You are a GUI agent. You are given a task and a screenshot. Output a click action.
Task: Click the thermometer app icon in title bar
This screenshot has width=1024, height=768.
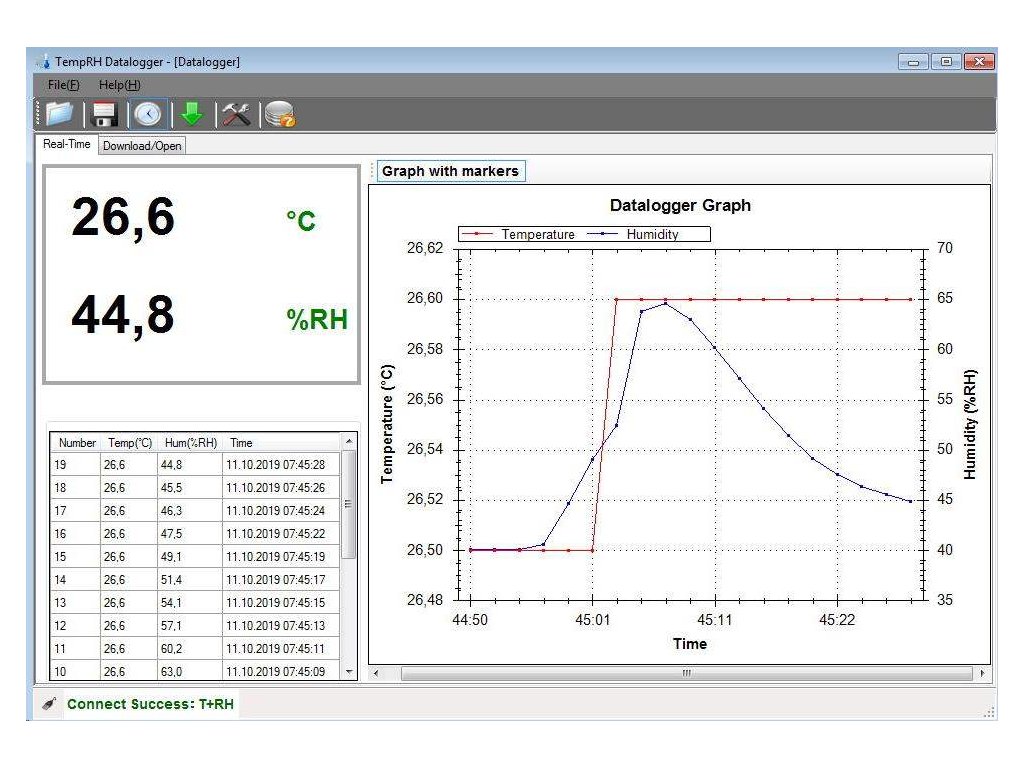pyautogui.click(x=43, y=62)
